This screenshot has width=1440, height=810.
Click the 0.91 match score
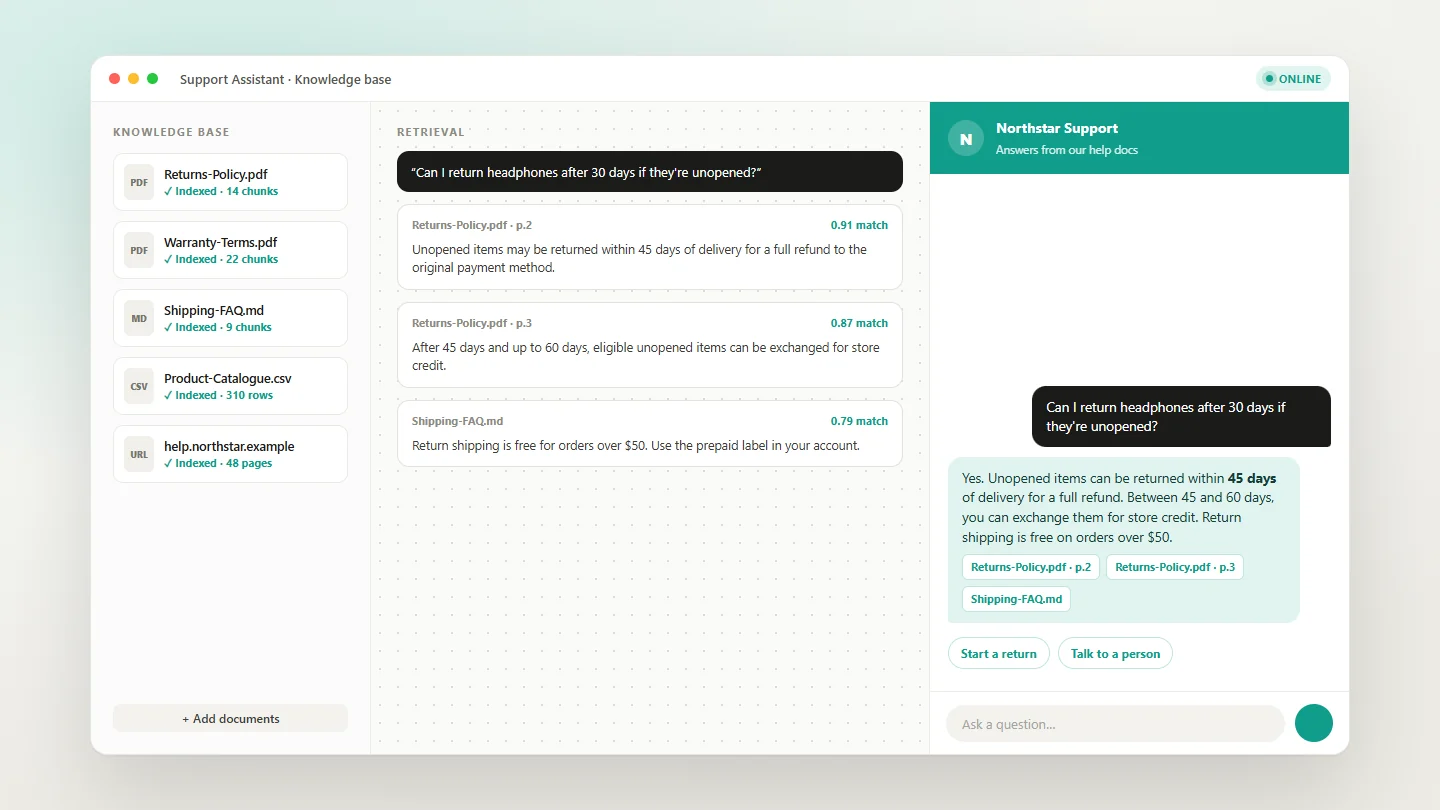point(859,226)
